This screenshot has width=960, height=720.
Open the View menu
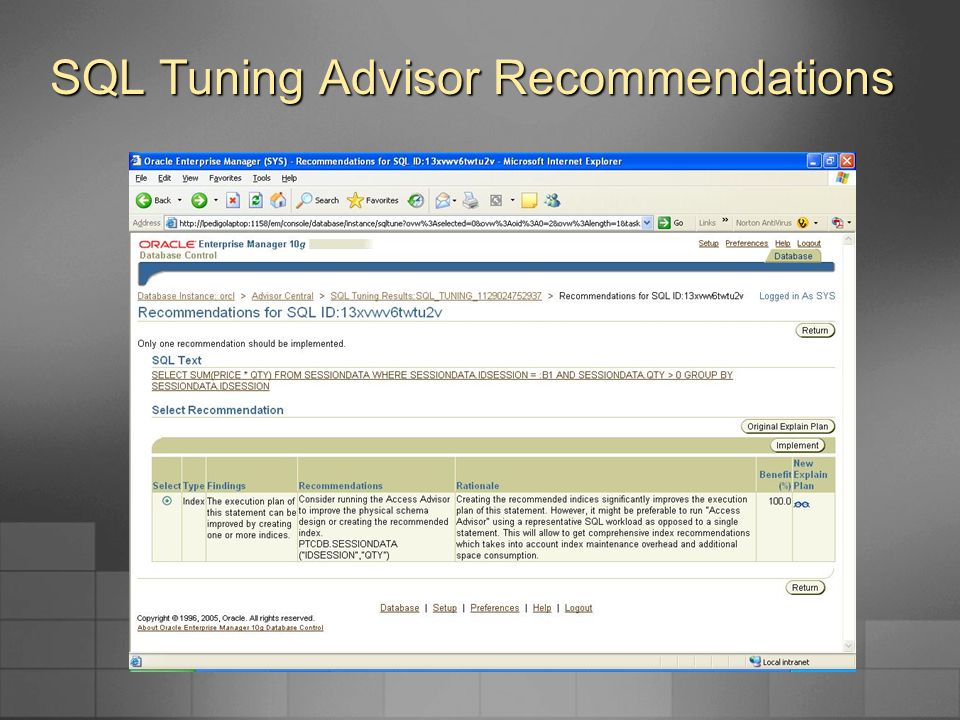coord(190,178)
